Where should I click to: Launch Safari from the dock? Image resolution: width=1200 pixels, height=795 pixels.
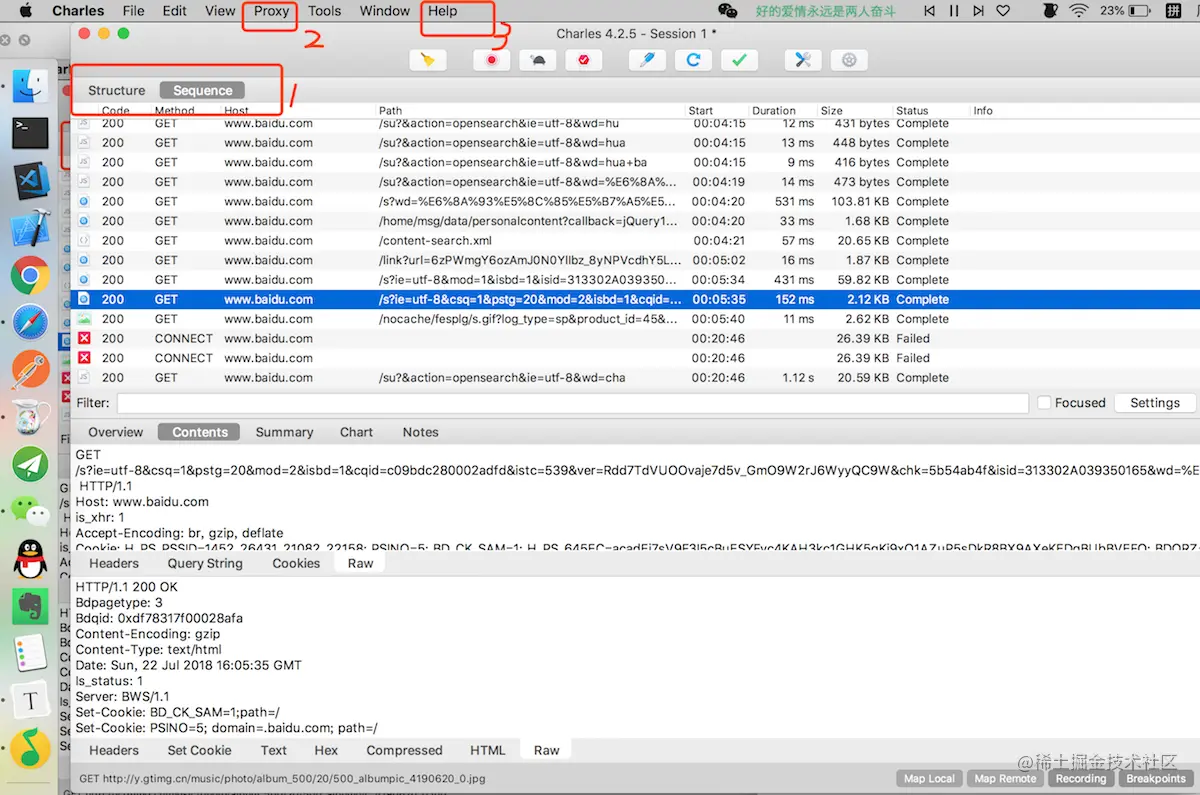tap(31, 322)
